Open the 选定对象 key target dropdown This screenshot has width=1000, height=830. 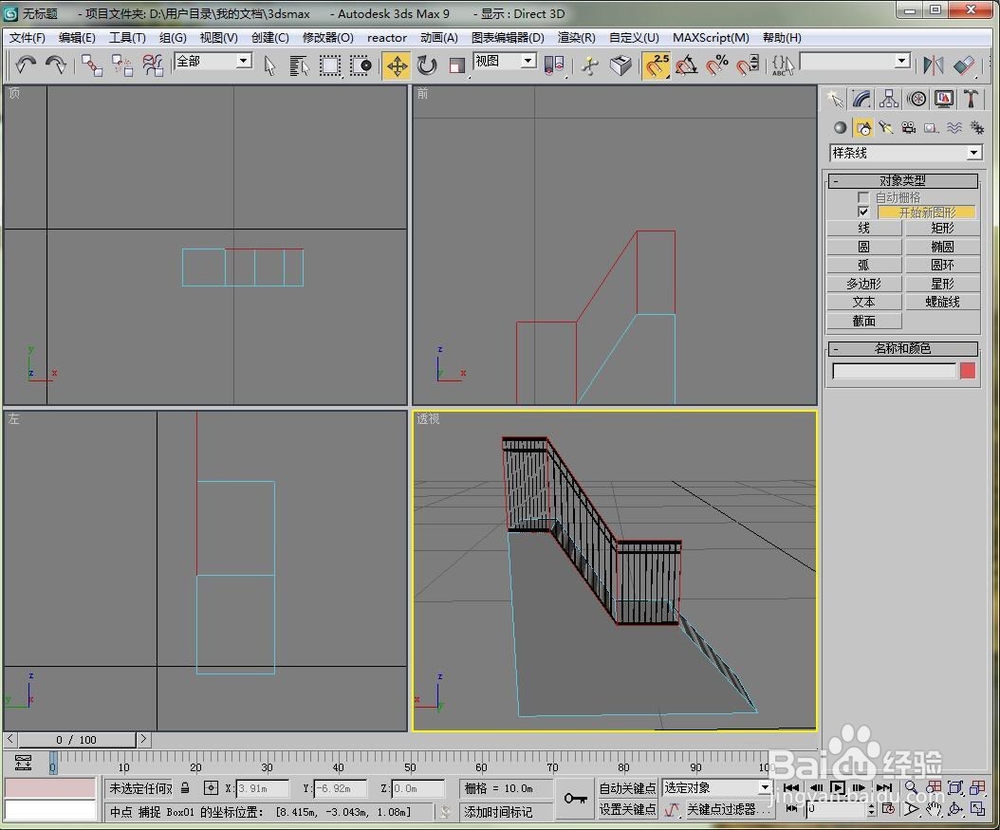click(x=765, y=788)
